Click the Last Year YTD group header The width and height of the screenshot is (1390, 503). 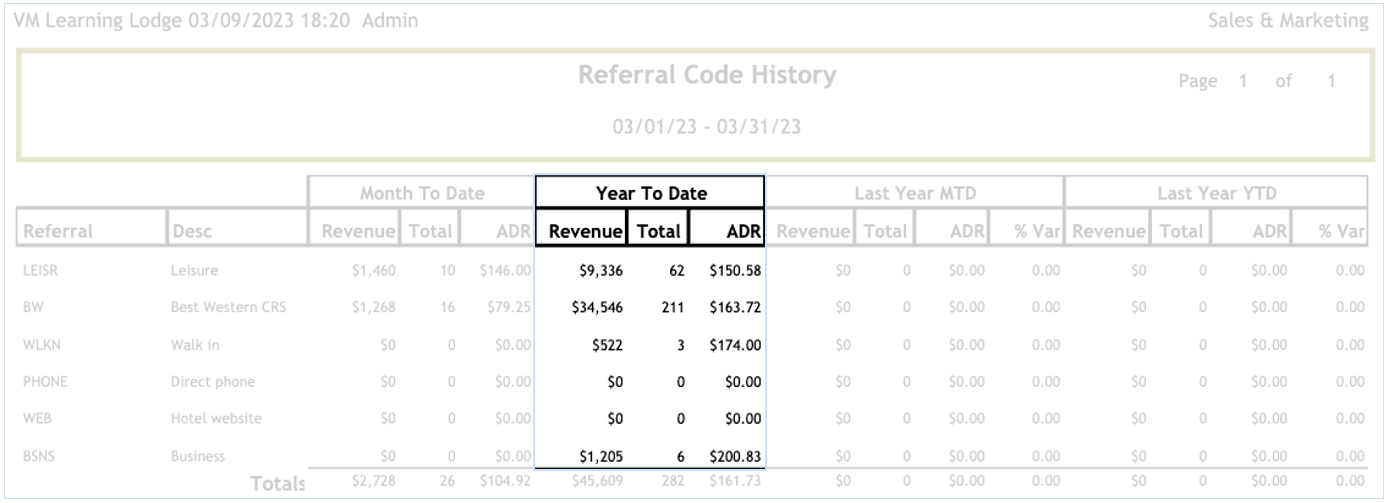tap(1215, 193)
